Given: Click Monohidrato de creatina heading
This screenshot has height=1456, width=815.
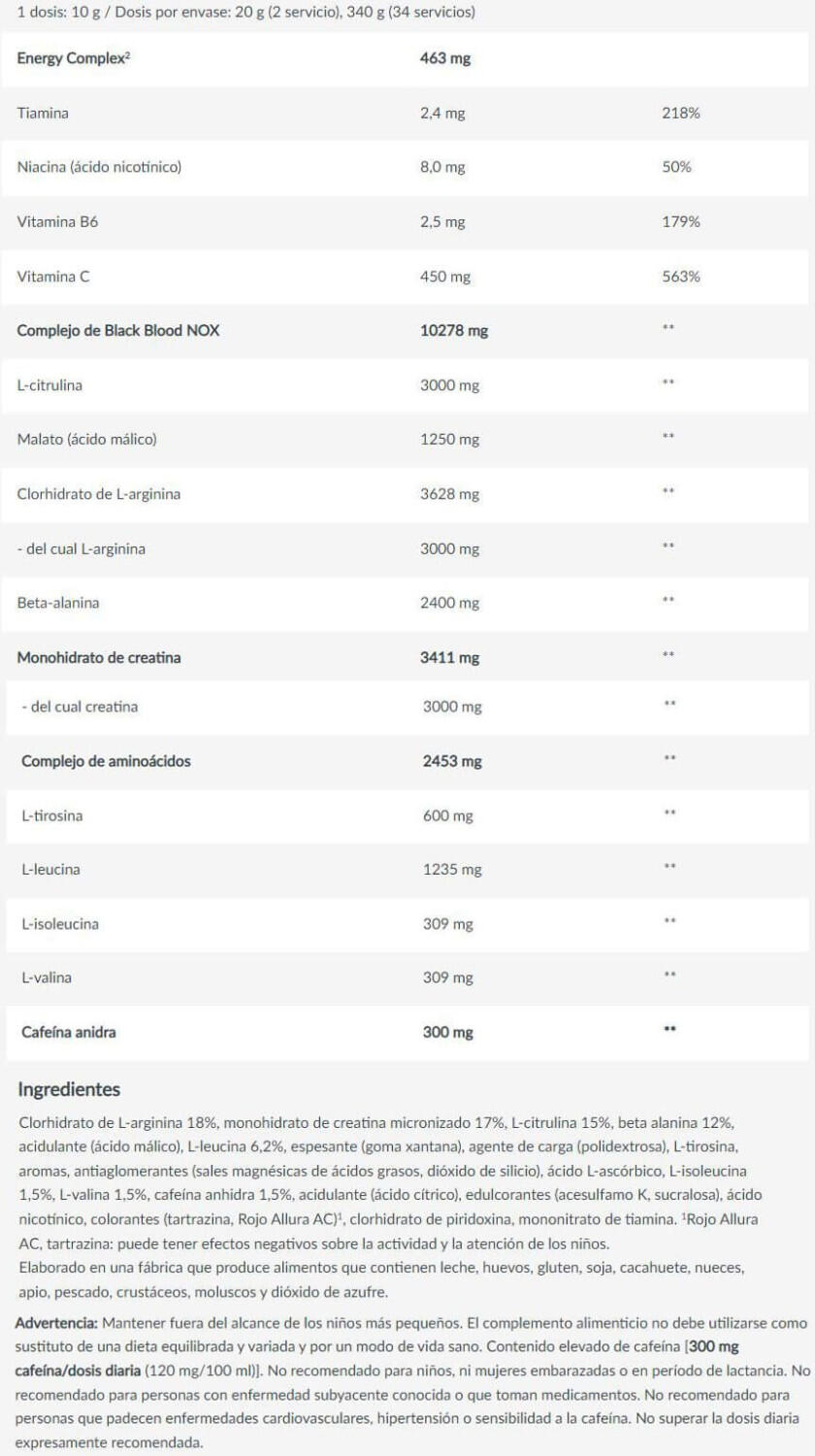Looking at the screenshot, I should (x=99, y=657).
